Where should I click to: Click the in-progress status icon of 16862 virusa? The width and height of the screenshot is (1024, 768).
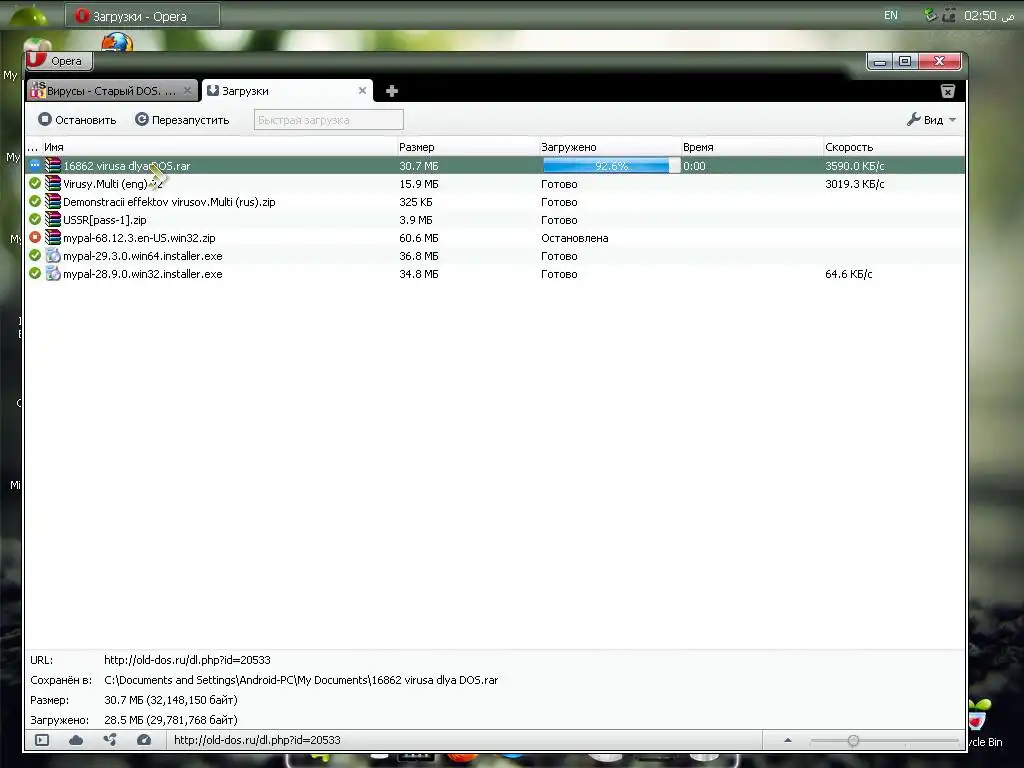pos(35,165)
